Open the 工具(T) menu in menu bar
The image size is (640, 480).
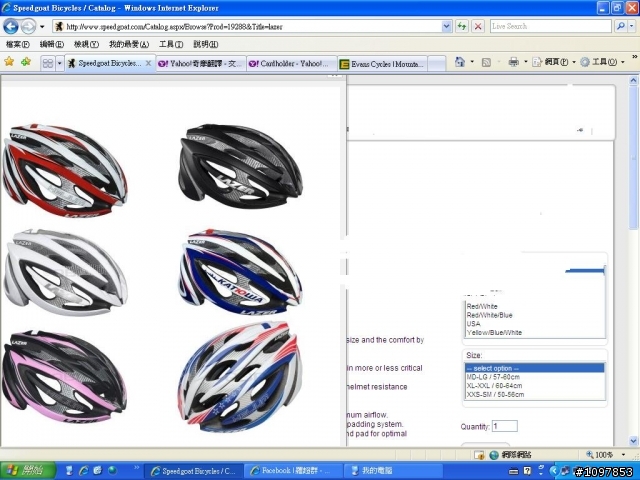coord(171,44)
